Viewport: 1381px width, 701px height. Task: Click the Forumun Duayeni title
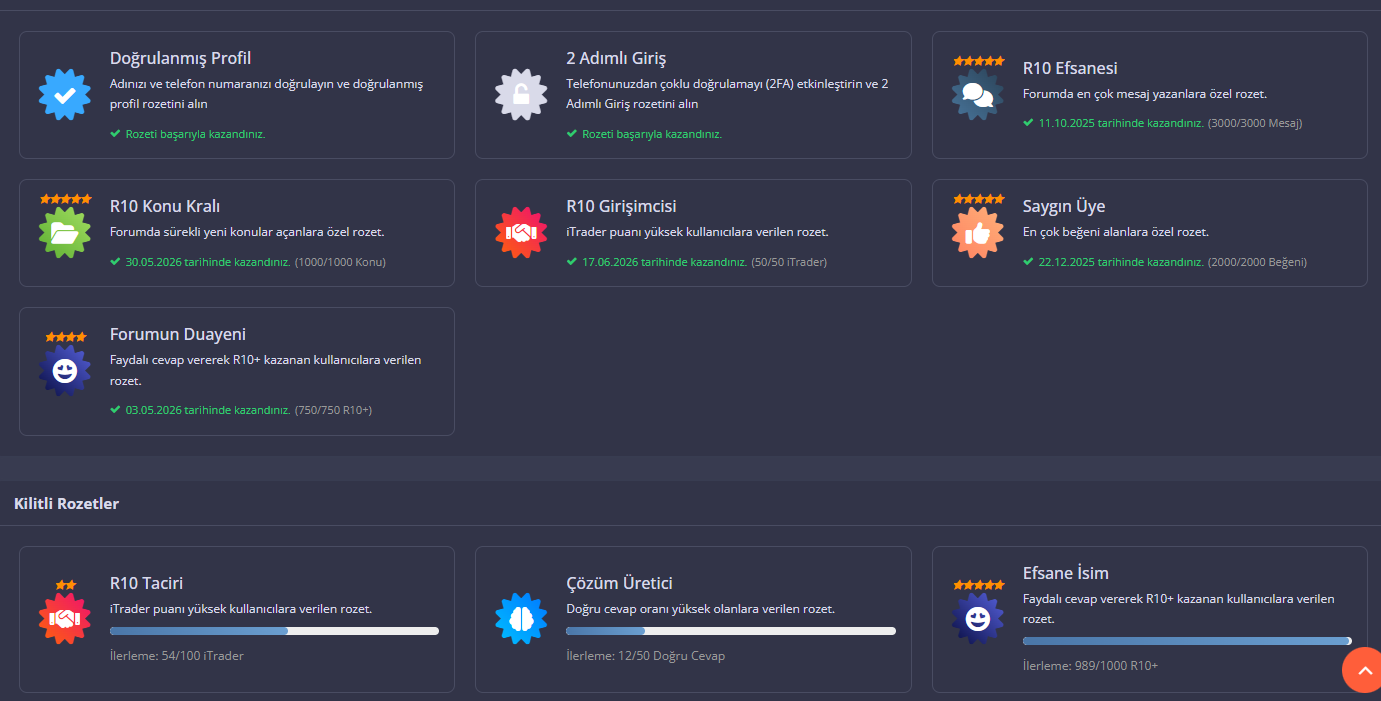click(178, 334)
